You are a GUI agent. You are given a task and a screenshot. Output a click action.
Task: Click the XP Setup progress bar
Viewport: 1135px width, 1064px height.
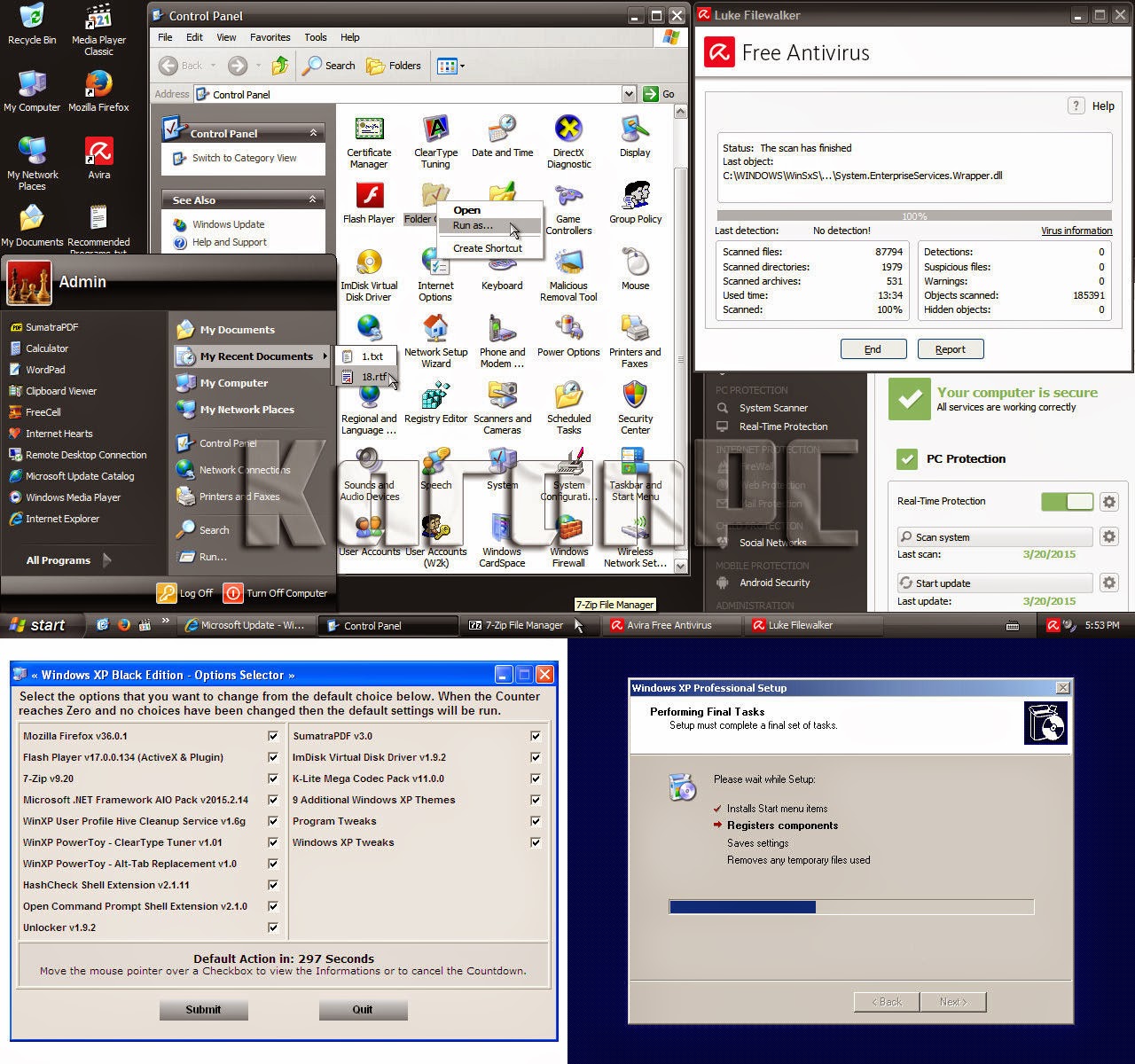[x=851, y=907]
